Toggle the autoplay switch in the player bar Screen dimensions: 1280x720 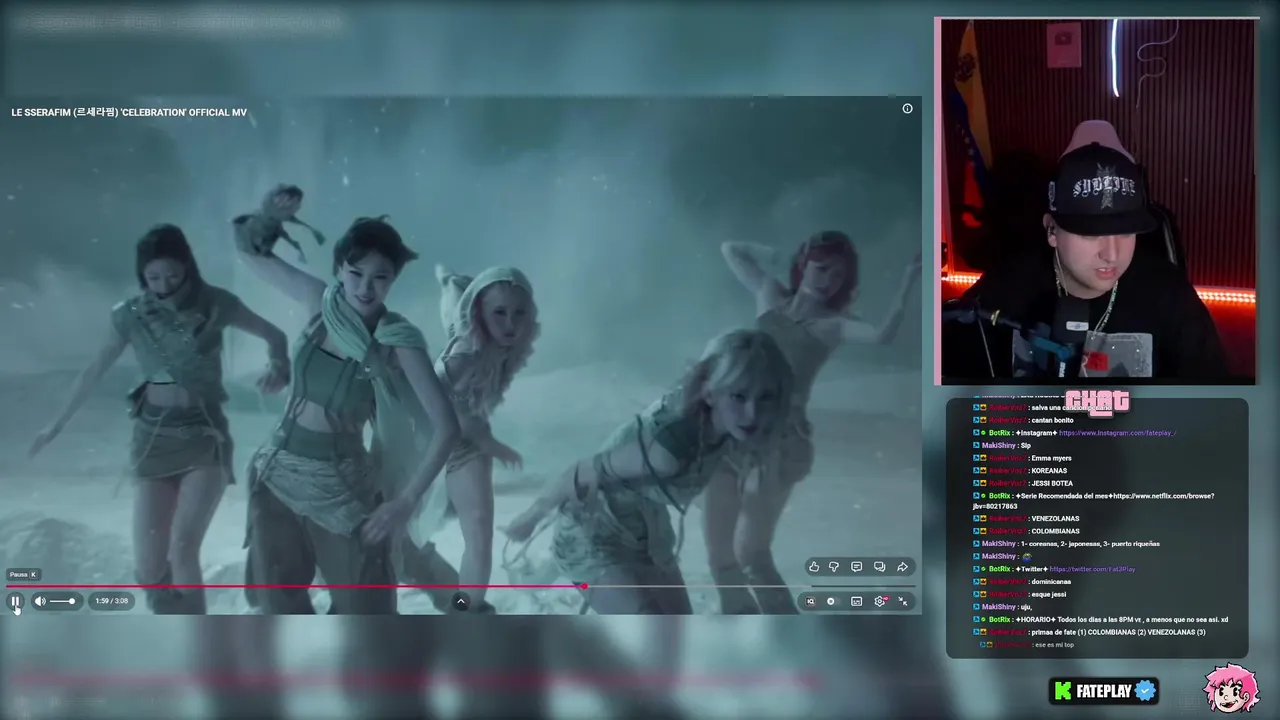(x=831, y=601)
